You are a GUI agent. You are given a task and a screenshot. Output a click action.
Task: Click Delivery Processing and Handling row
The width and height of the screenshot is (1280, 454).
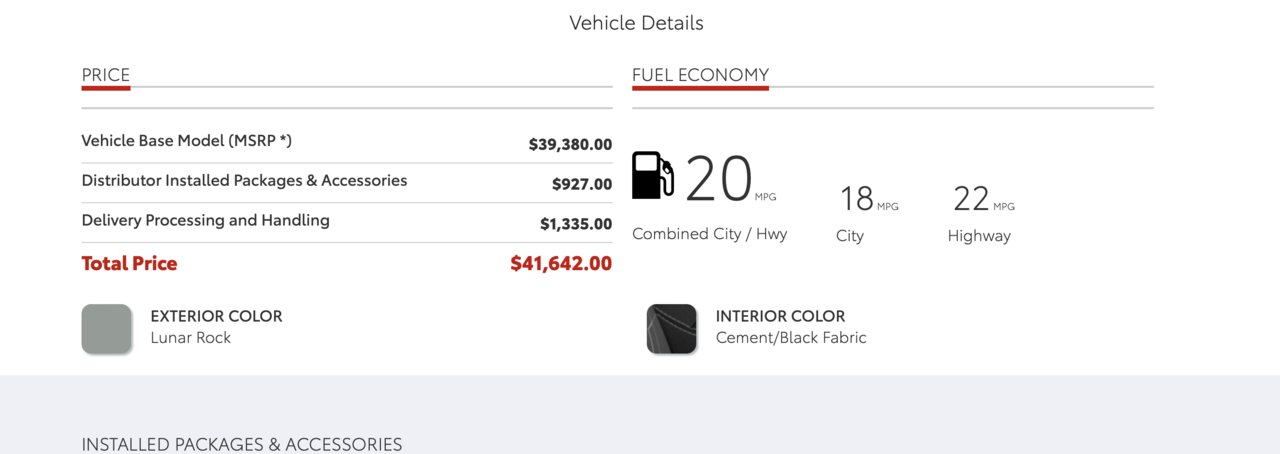pos(347,222)
